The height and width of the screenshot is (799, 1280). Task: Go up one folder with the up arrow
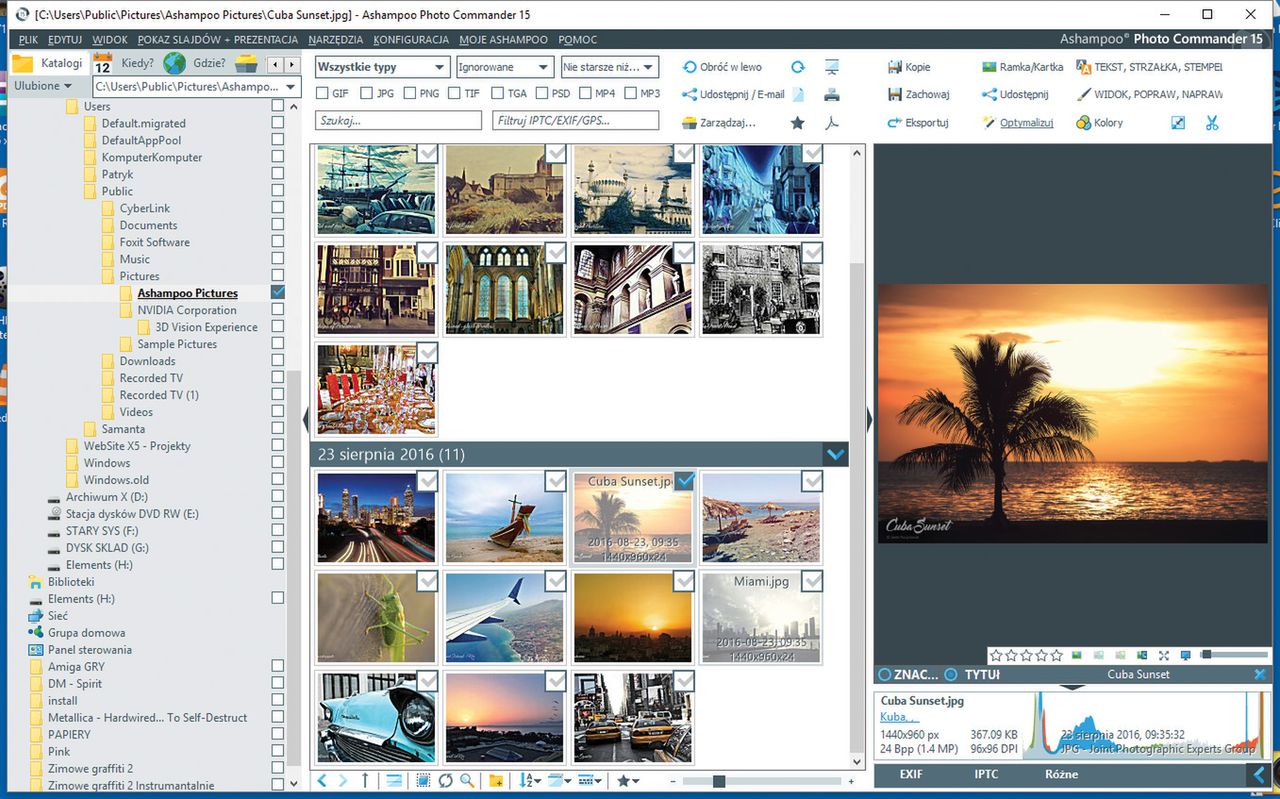click(x=365, y=781)
